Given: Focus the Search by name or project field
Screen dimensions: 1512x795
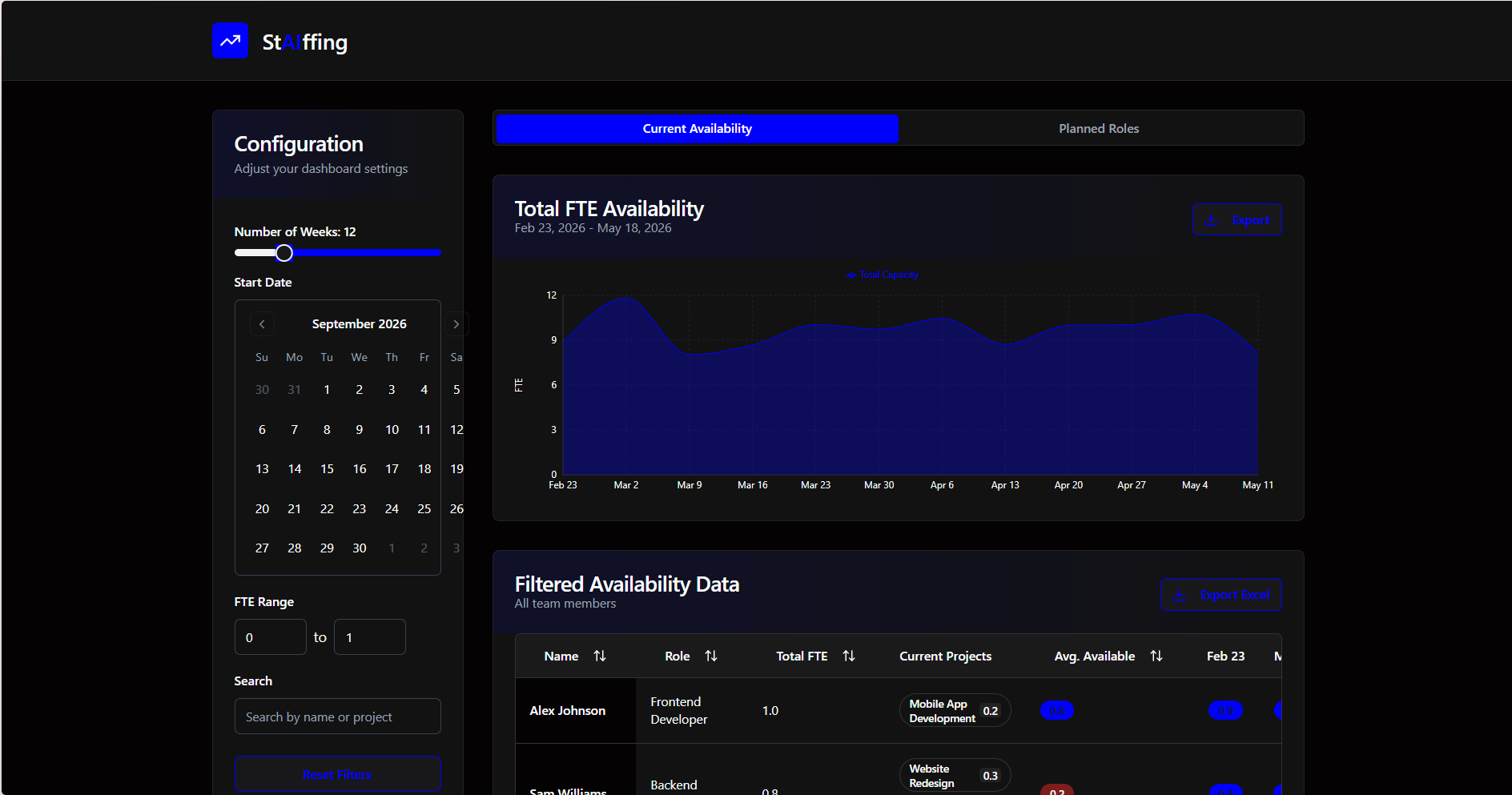Looking at the screenshot, I should coord(338,717).
